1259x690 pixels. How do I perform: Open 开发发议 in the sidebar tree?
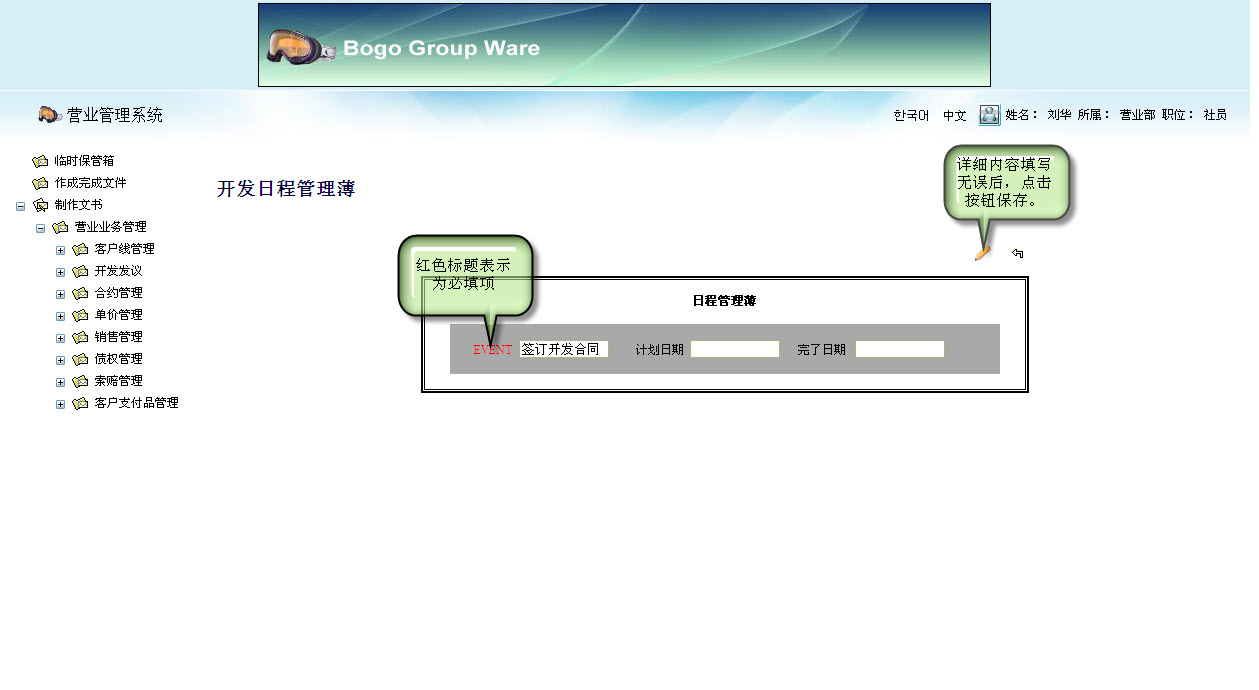[118, 271]
